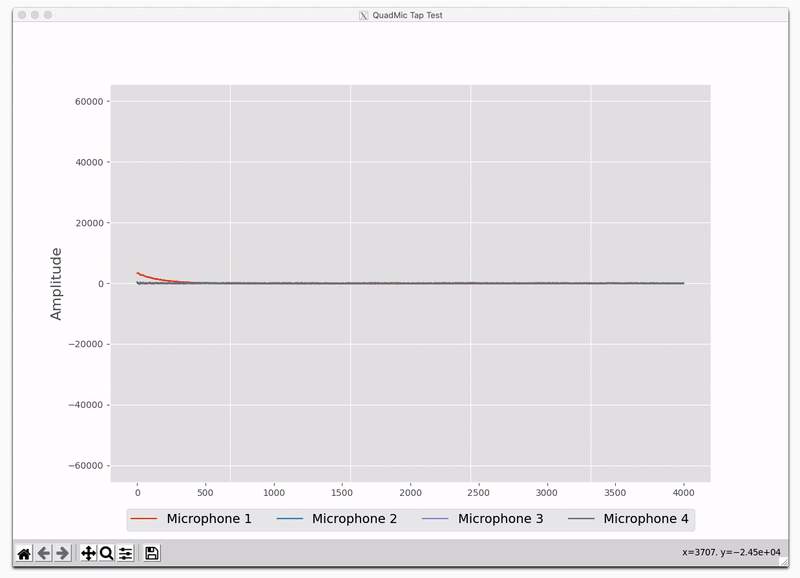The height and width of the screenshot is (578, 800).
Task: Click the red Microphone 1 line swatch
Action: [x=142, y=518]
